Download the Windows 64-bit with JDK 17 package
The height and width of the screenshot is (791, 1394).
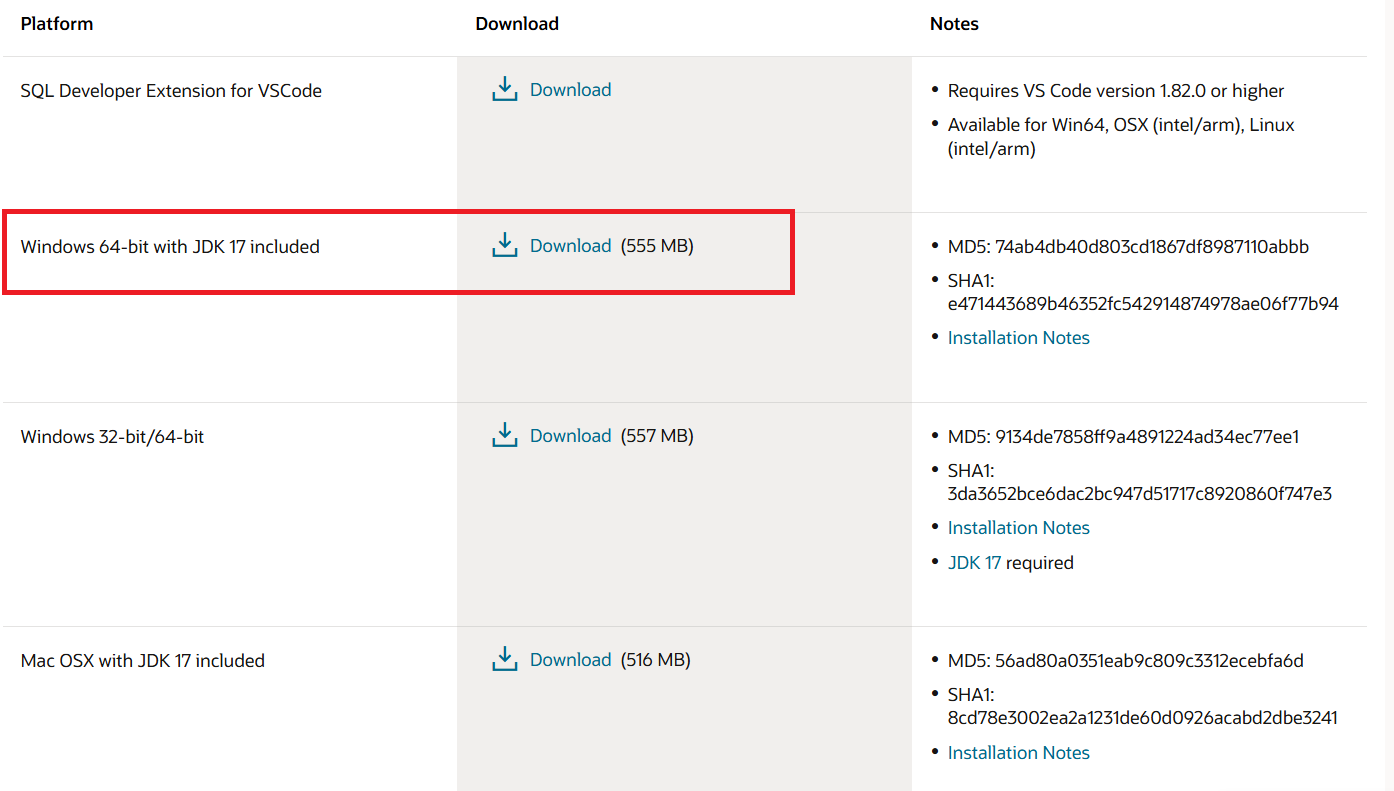tap(570, 245)
